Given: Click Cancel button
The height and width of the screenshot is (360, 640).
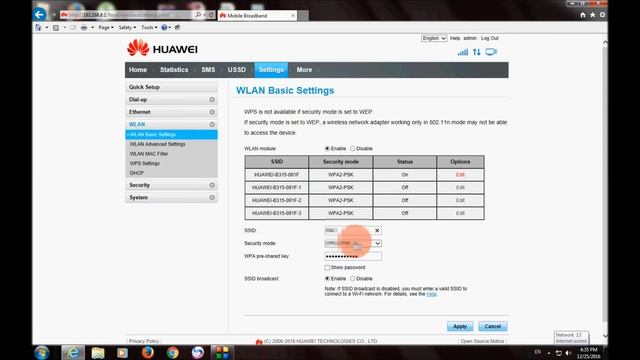Looking at the screenshot, I should 493,327.
